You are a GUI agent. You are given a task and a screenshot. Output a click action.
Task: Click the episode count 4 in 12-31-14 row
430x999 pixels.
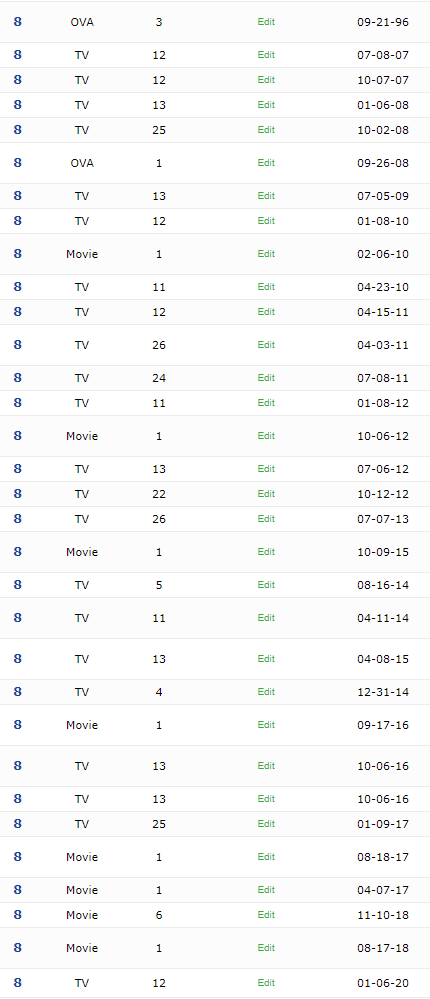tap(159, 692)
